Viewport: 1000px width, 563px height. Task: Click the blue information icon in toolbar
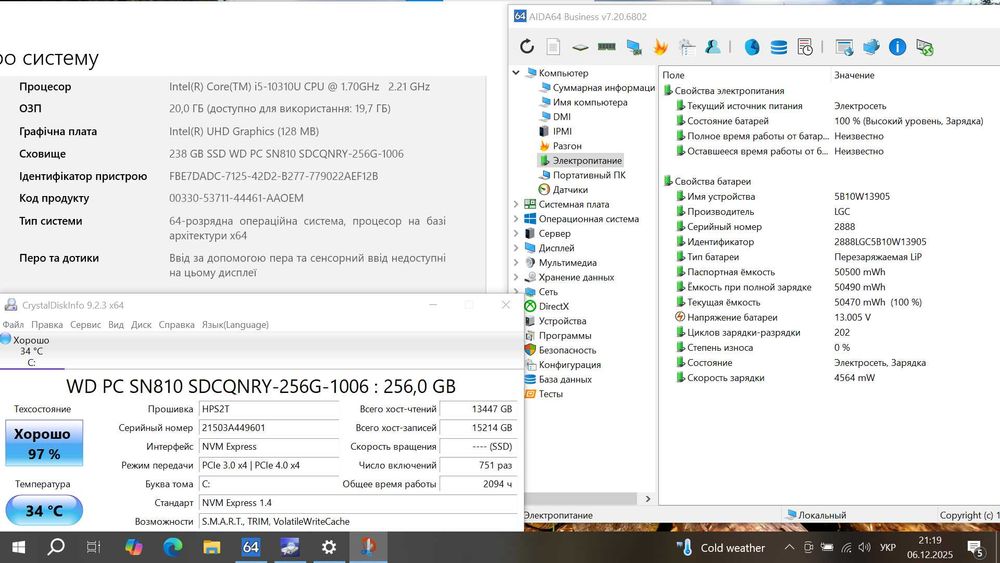click(x=897, y=47)
